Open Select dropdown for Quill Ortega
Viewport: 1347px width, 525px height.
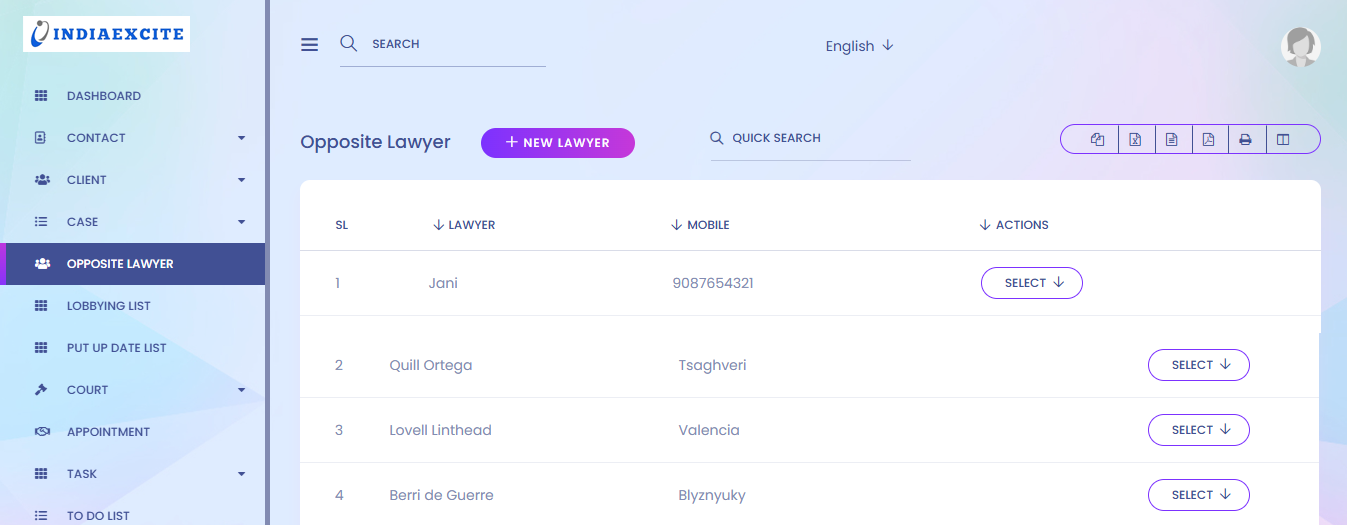[1198, 365]
